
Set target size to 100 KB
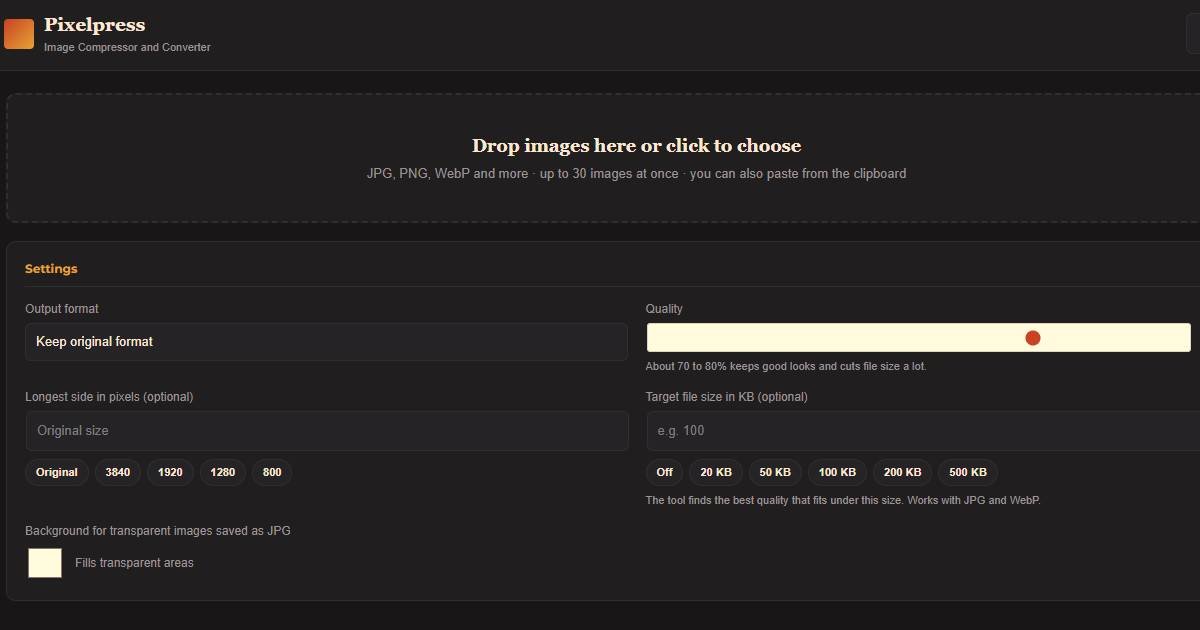837,473
